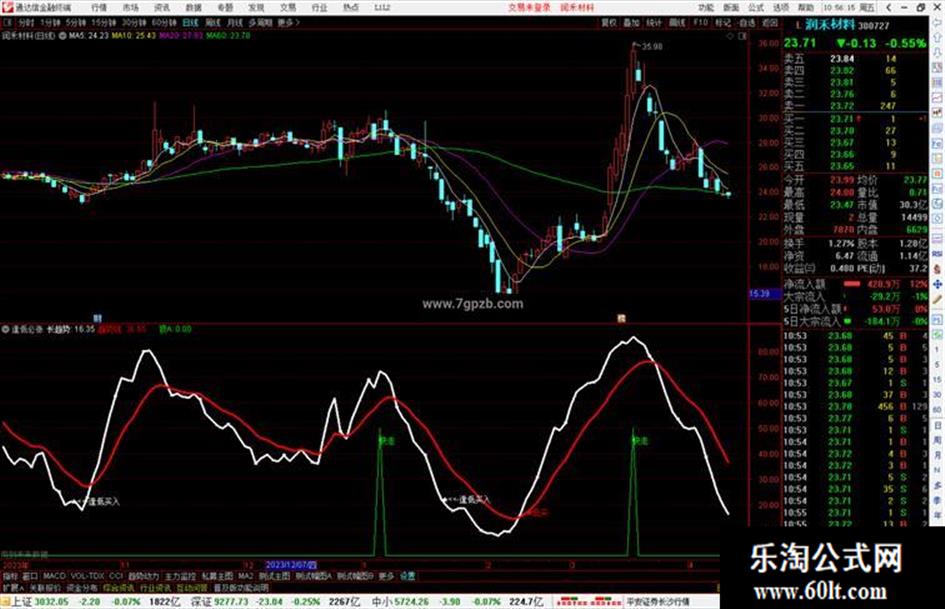Open the 发现 menu
This screenshot has width=945, height=609.
click(x=256, y=7)
